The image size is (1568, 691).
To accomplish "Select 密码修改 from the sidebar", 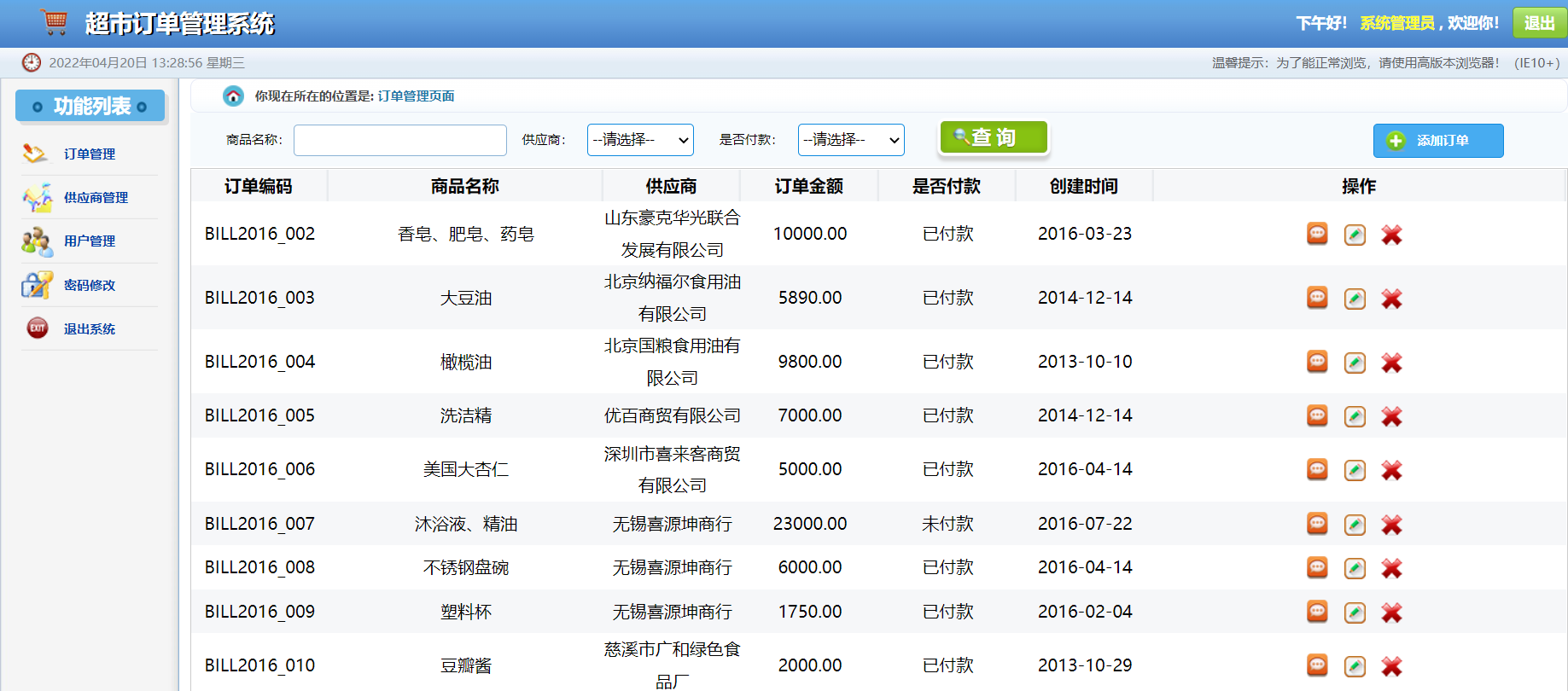I will coord(90,286).
